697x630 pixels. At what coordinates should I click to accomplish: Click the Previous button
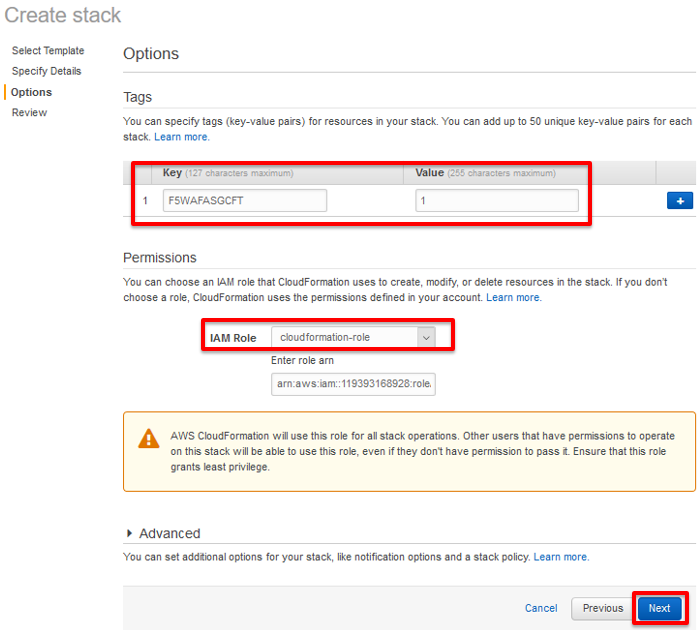click(x=603, y=608)
